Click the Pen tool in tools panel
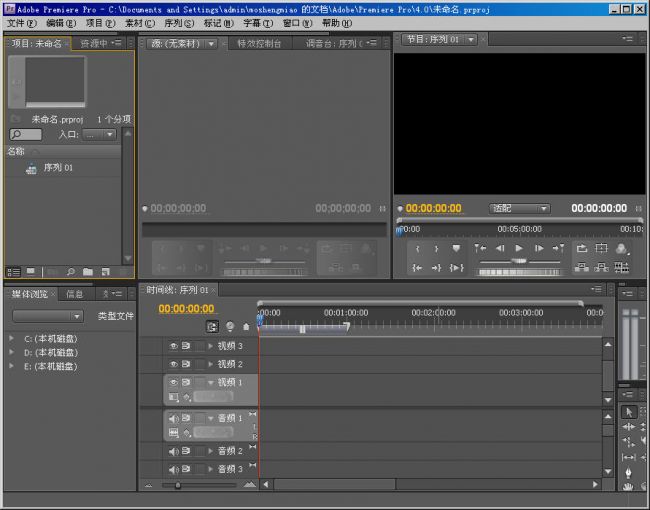Screen dimensions: 650x510 [x=629, y=472]
